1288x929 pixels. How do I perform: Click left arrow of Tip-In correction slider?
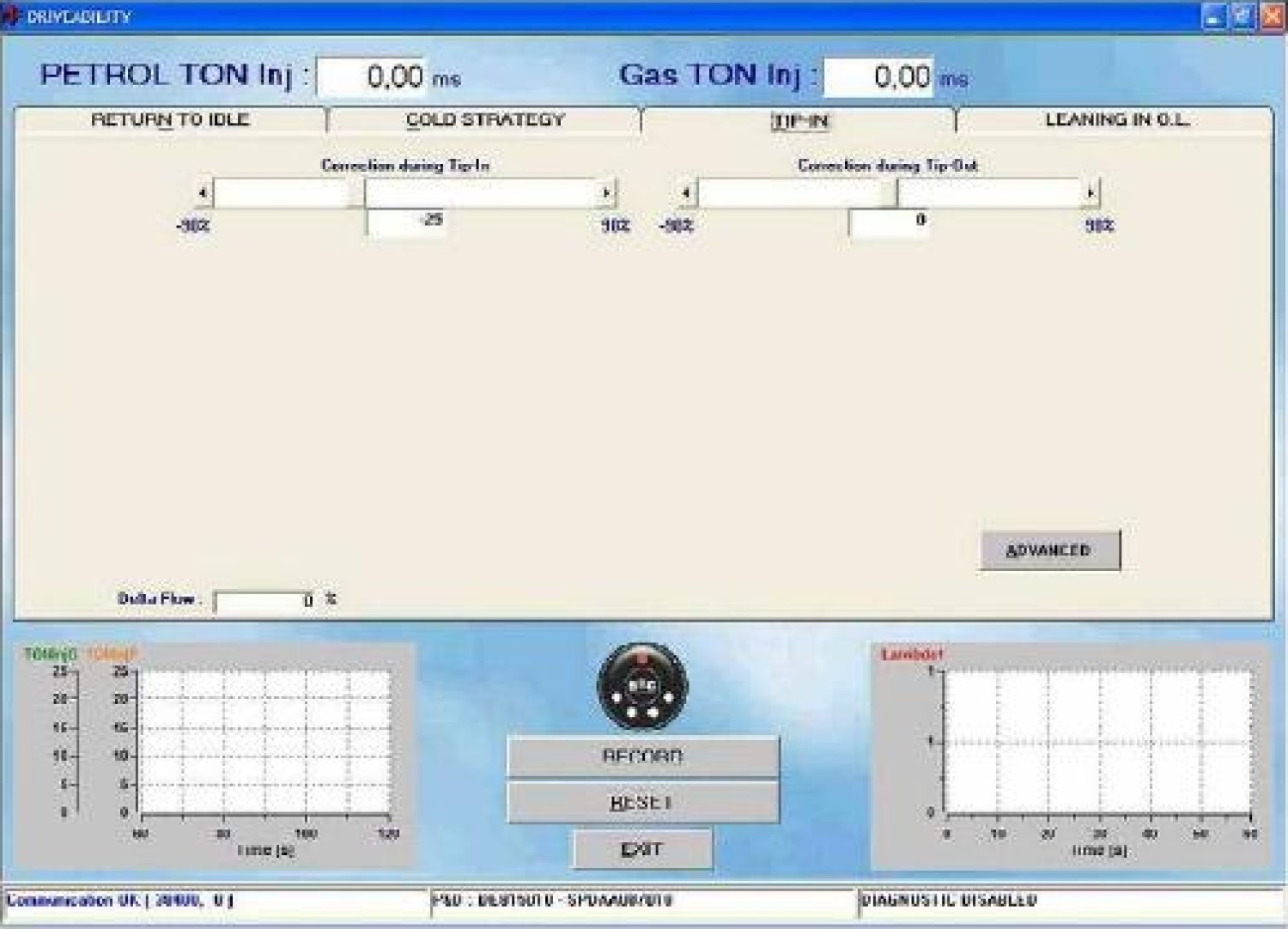[203, 193]
